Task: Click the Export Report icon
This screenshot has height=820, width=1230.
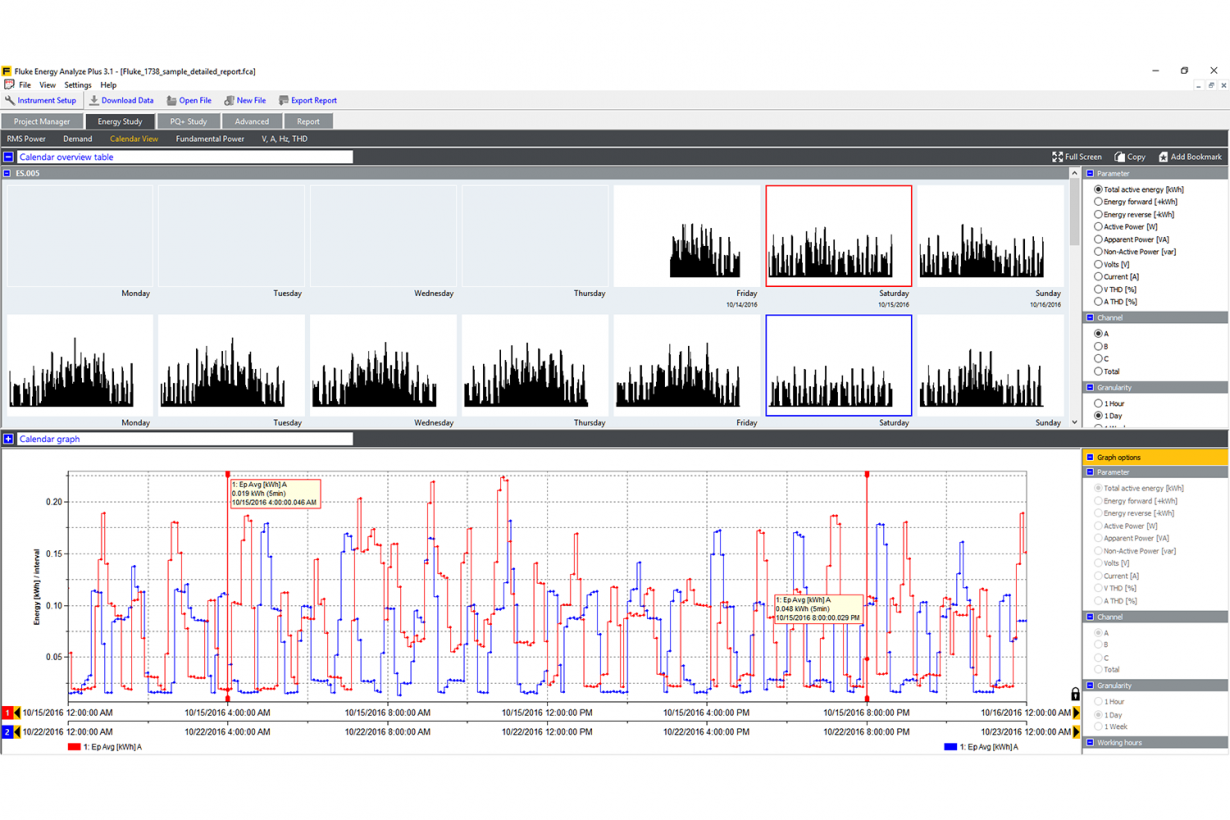Action: 283,100
